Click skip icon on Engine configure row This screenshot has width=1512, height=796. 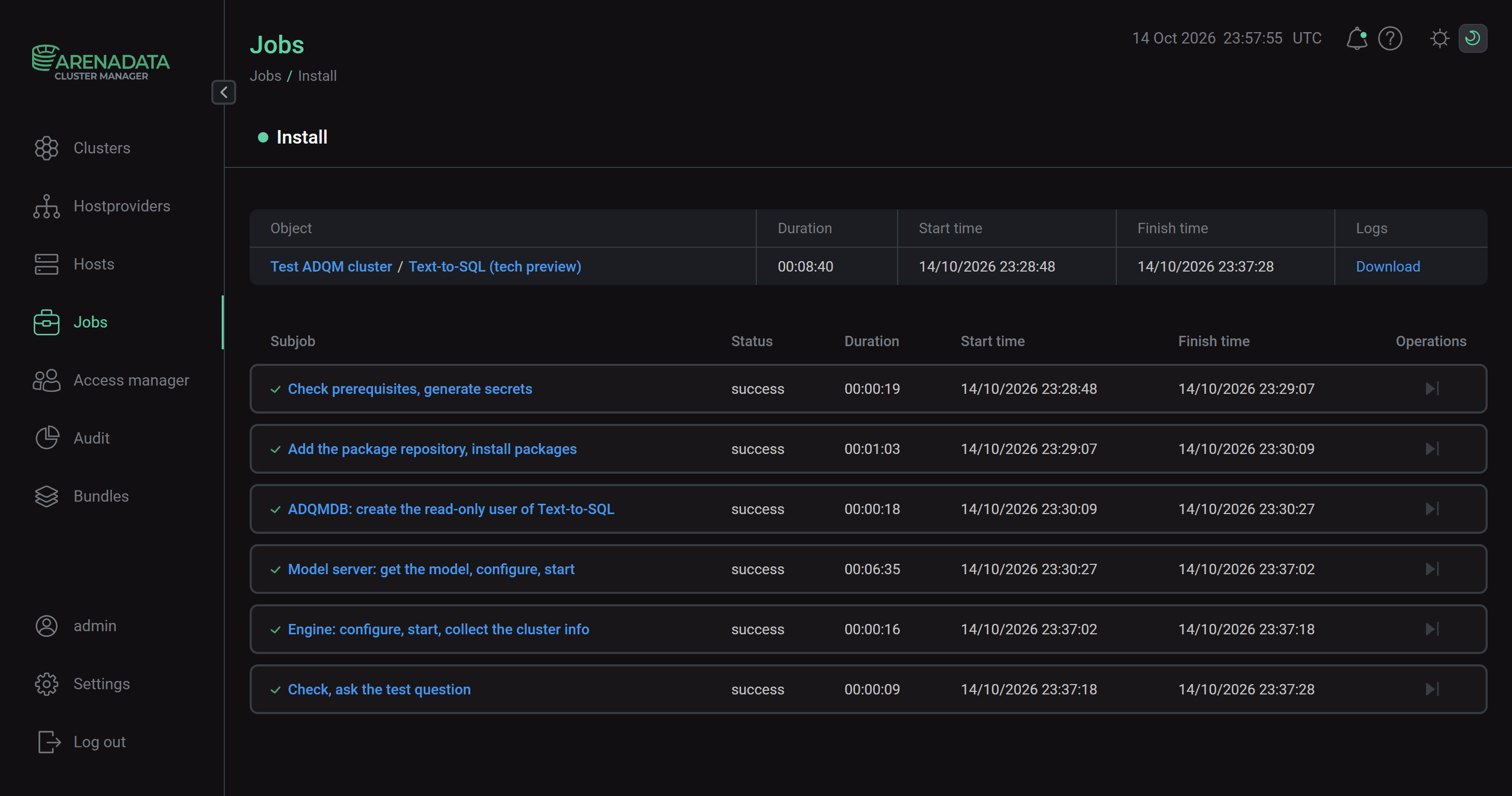point(1432,629)
